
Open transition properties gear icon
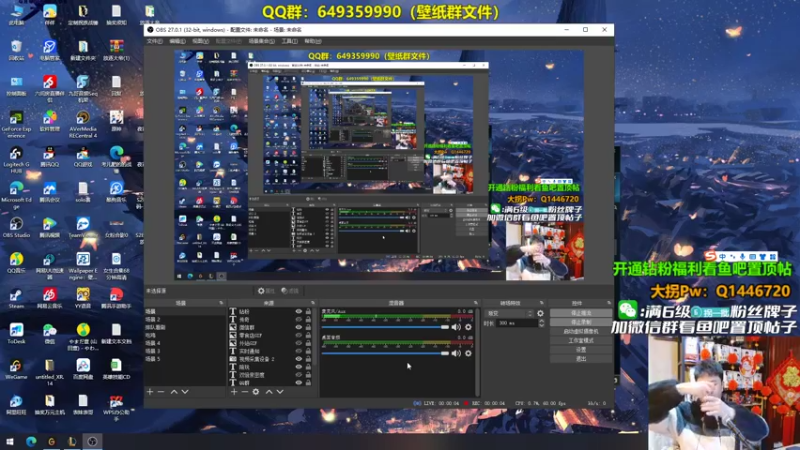click(541, 313)
